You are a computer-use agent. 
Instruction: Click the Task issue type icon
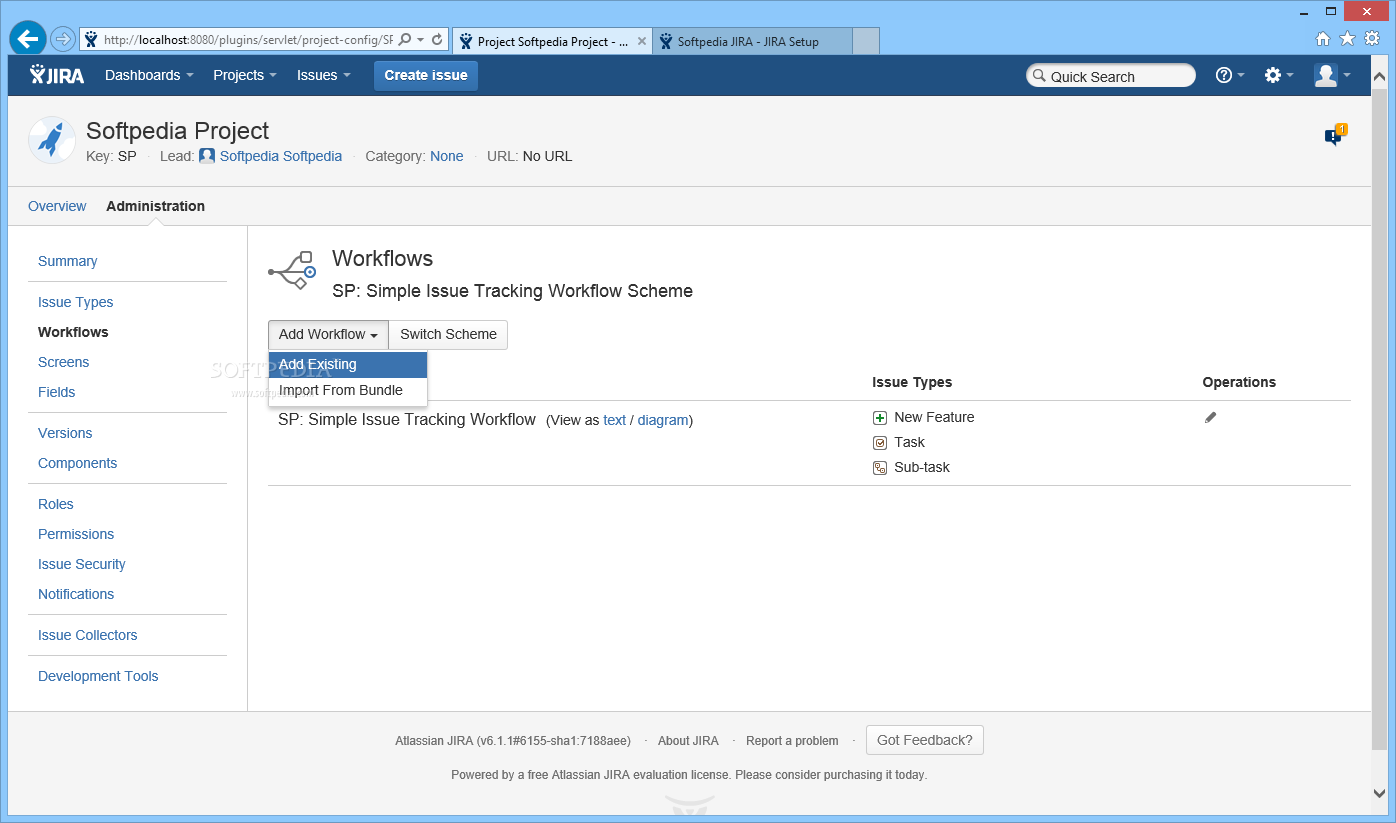pyautogui.click(x=880, y=443)
